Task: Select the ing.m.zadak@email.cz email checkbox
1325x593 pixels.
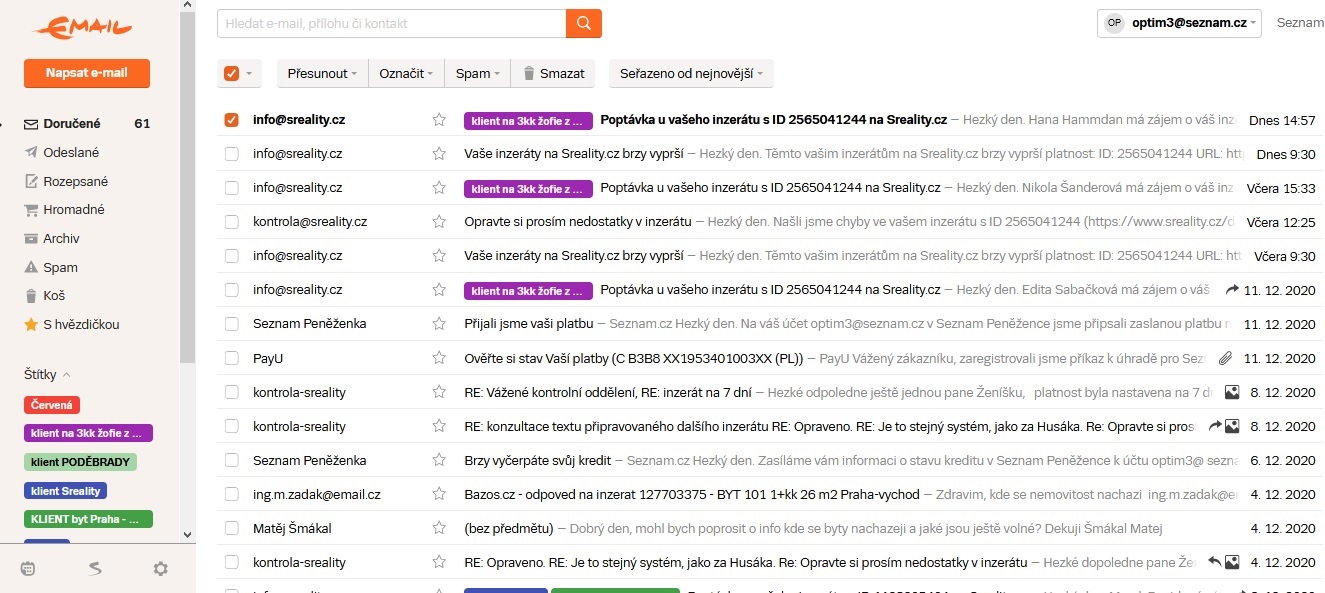Action: (232, 494)
